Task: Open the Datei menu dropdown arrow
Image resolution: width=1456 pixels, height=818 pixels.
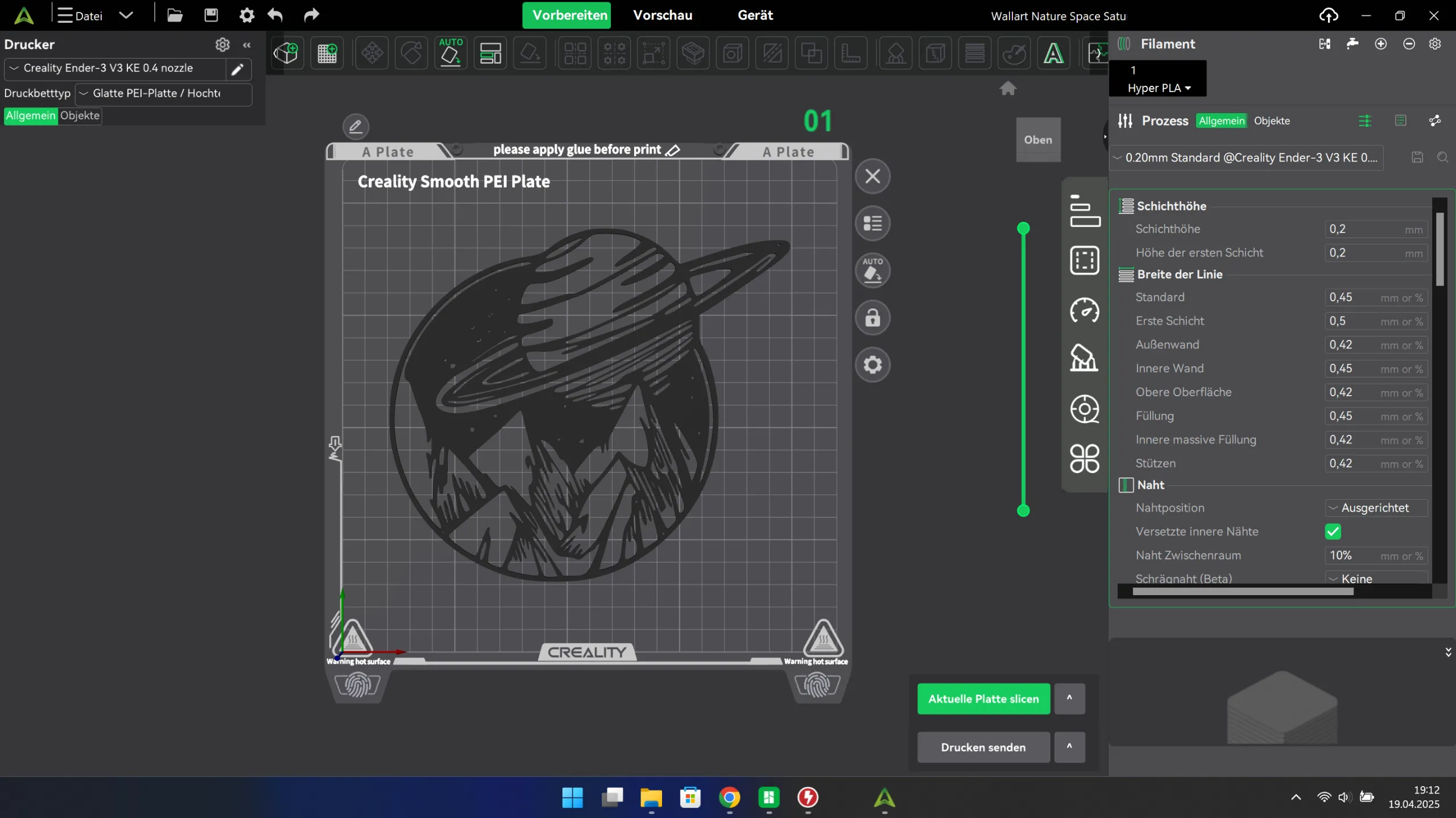Action: 126,15
